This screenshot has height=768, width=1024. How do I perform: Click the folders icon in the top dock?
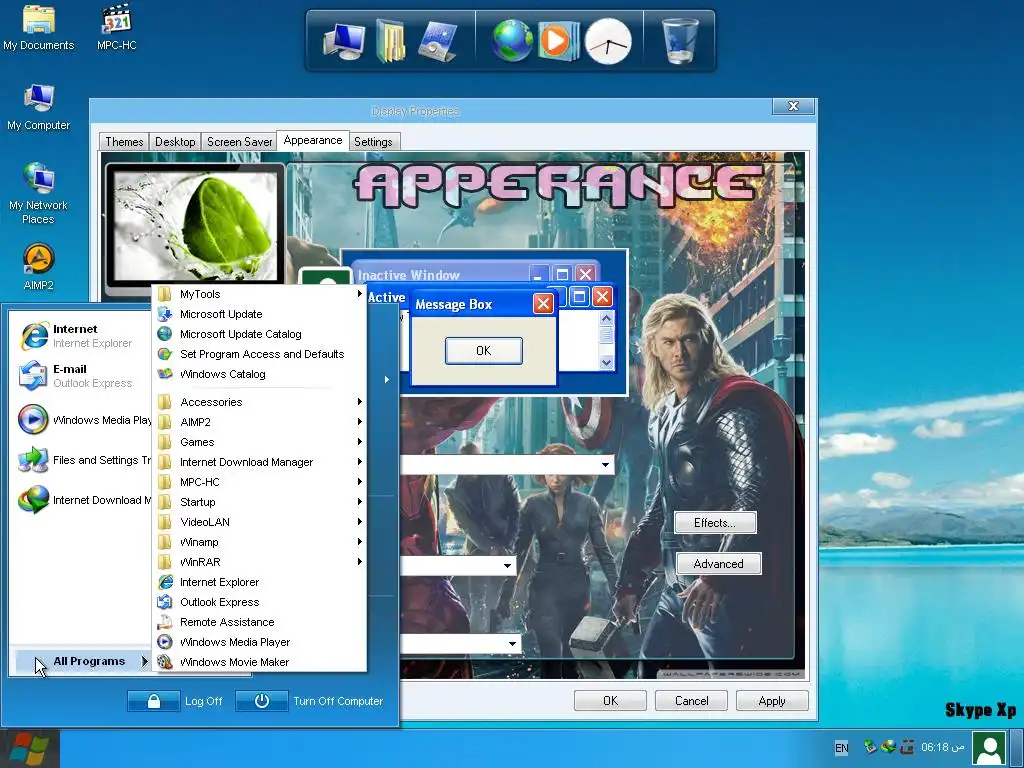coord(391,41)
